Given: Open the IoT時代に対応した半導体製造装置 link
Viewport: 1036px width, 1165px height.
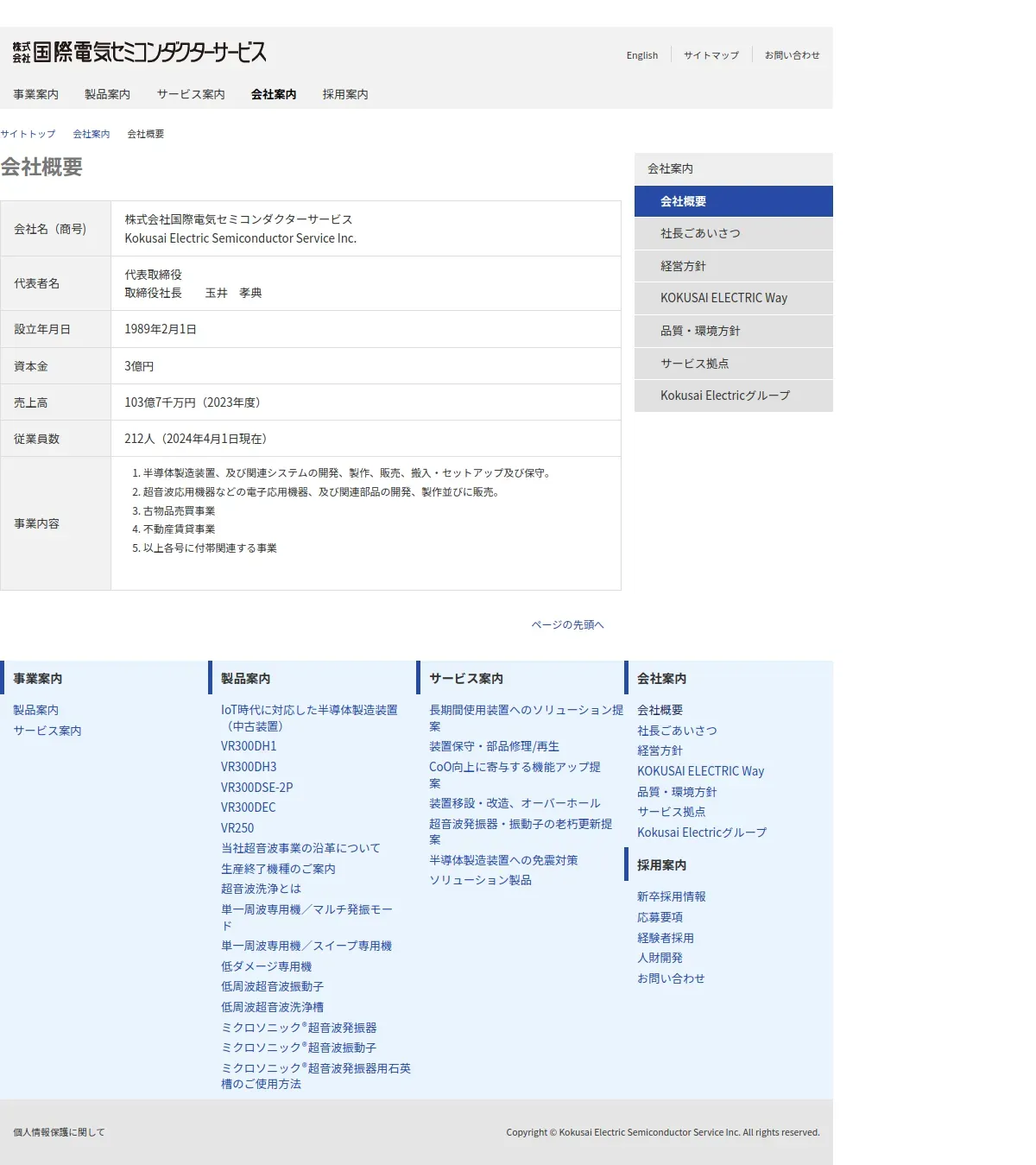Looking at the screenshot, I should click(309, 718).
